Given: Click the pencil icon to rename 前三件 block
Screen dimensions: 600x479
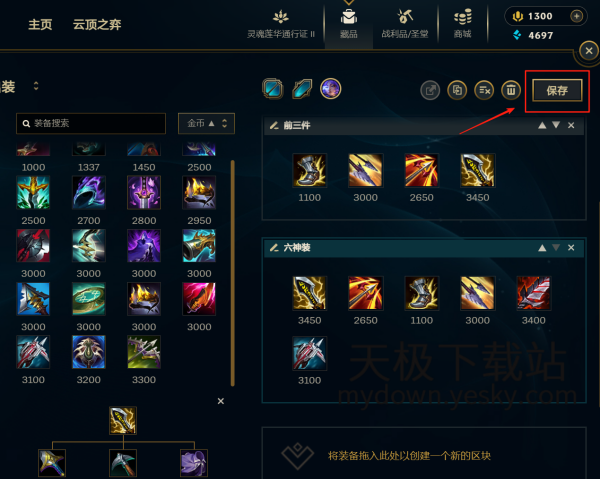Looking at the screenshot, I should click(x=274, y=125).
